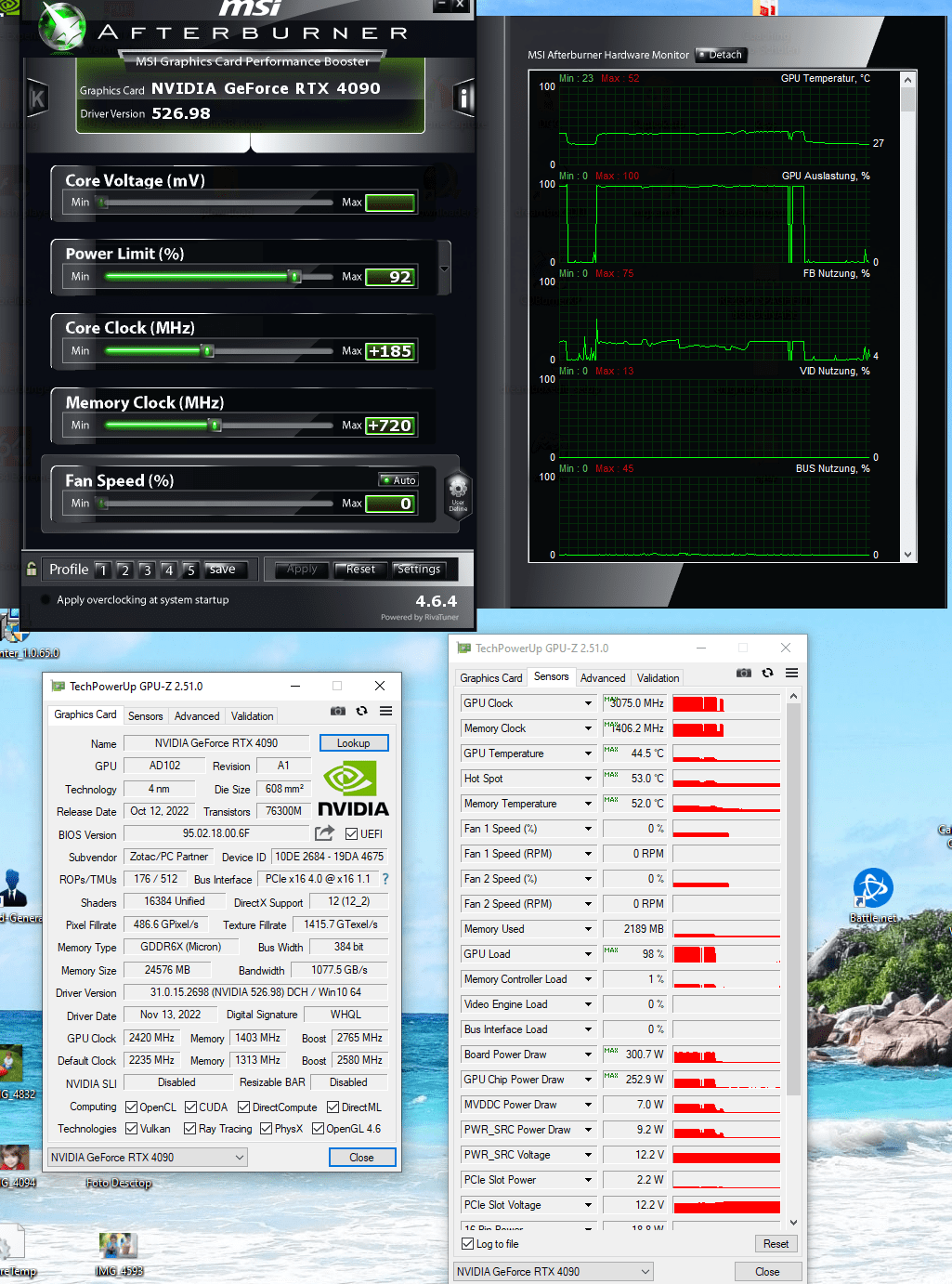The image size is (952, 1284).
Task: Click the Memory Clock slider handle
Action: click(215, 425)
